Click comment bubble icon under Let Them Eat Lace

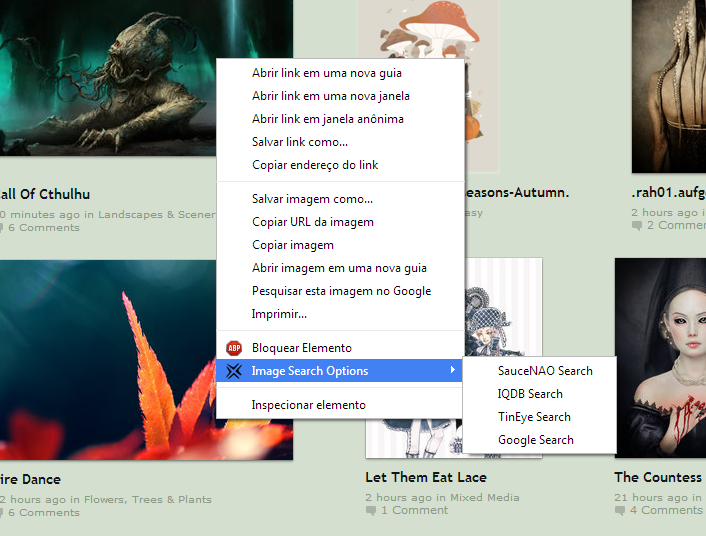pyautogui.click(x=371, y=510)
